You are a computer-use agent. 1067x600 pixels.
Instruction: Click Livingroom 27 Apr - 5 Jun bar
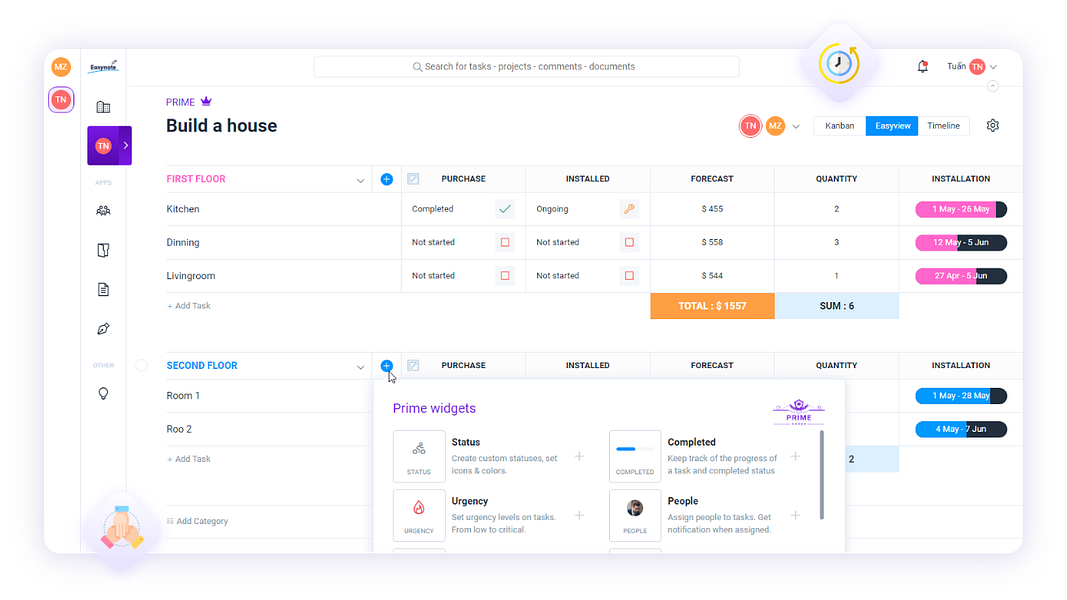coord(961,276)
